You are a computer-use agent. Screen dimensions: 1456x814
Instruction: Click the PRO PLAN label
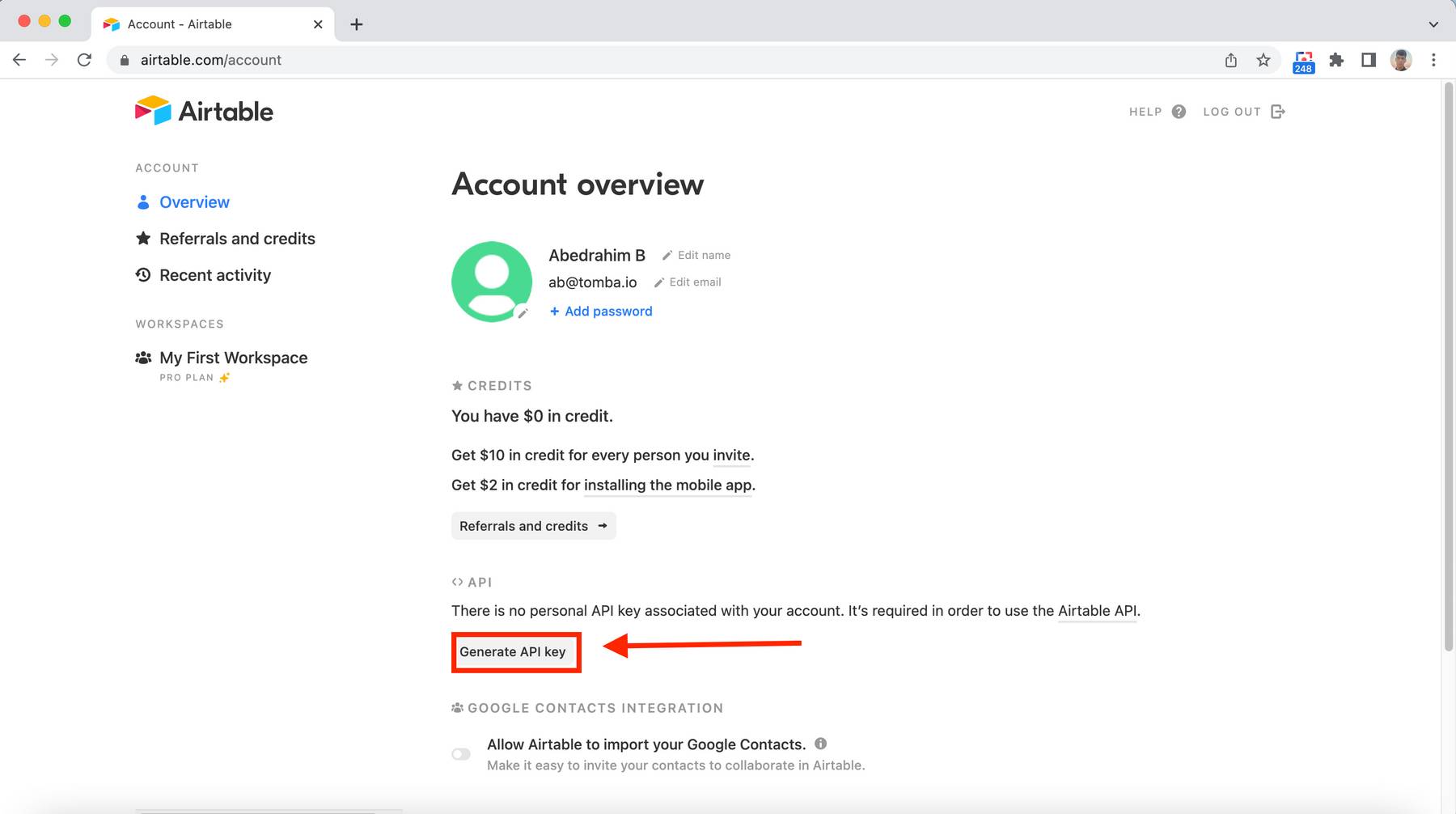pos(187,378)
